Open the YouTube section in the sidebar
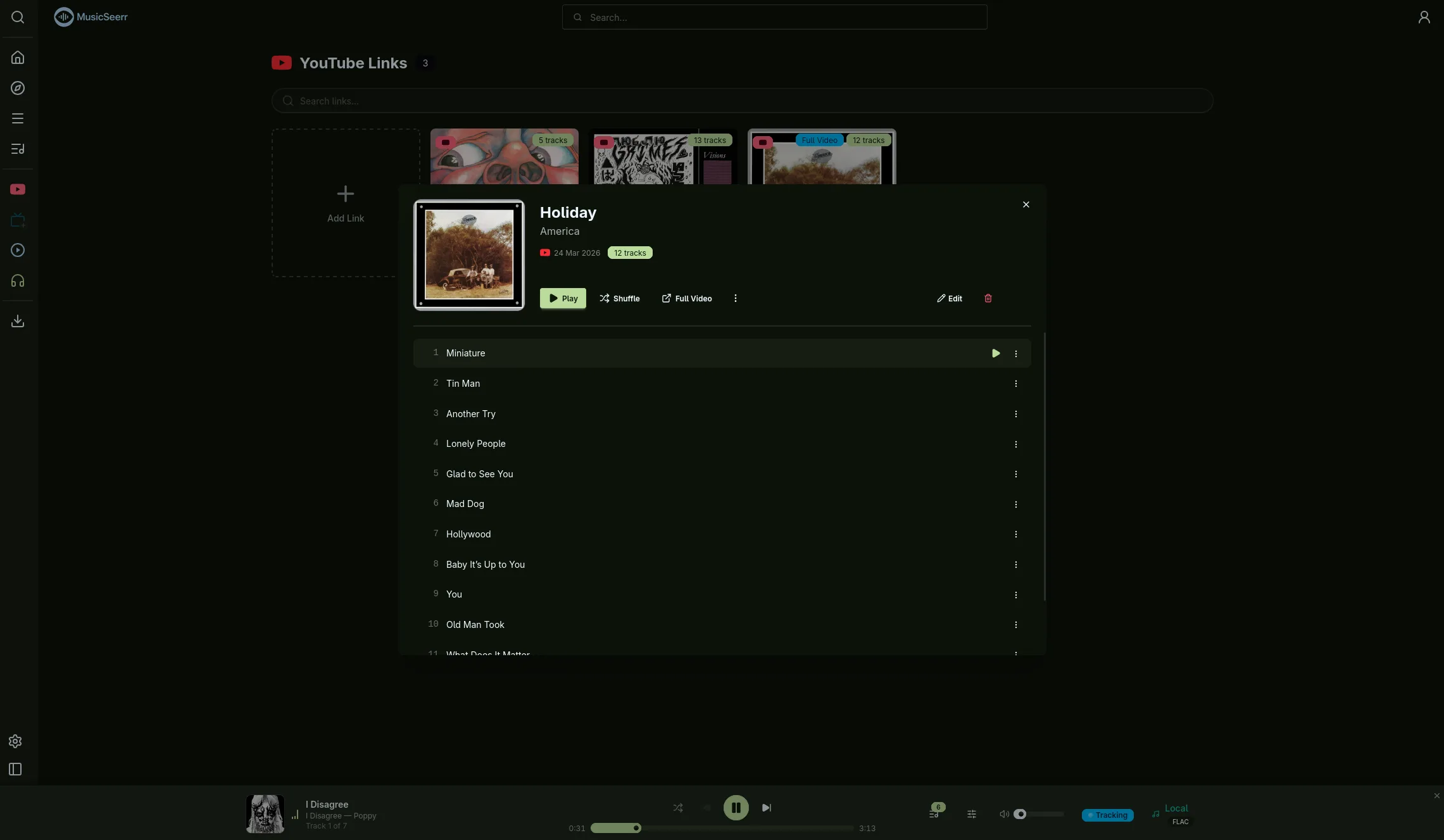The height and width of the screenshot is (840, 1444). tap(17, 189)
